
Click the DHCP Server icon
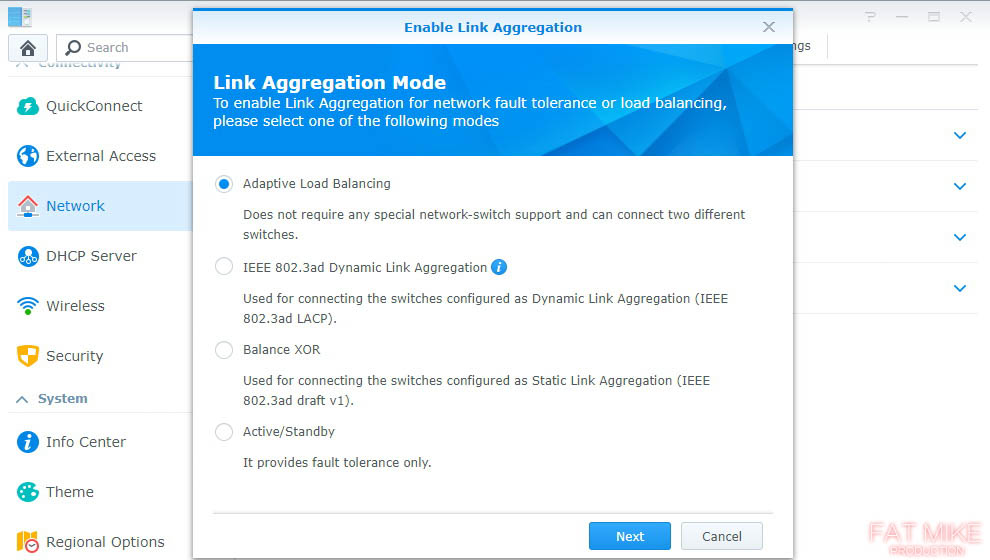28,256
